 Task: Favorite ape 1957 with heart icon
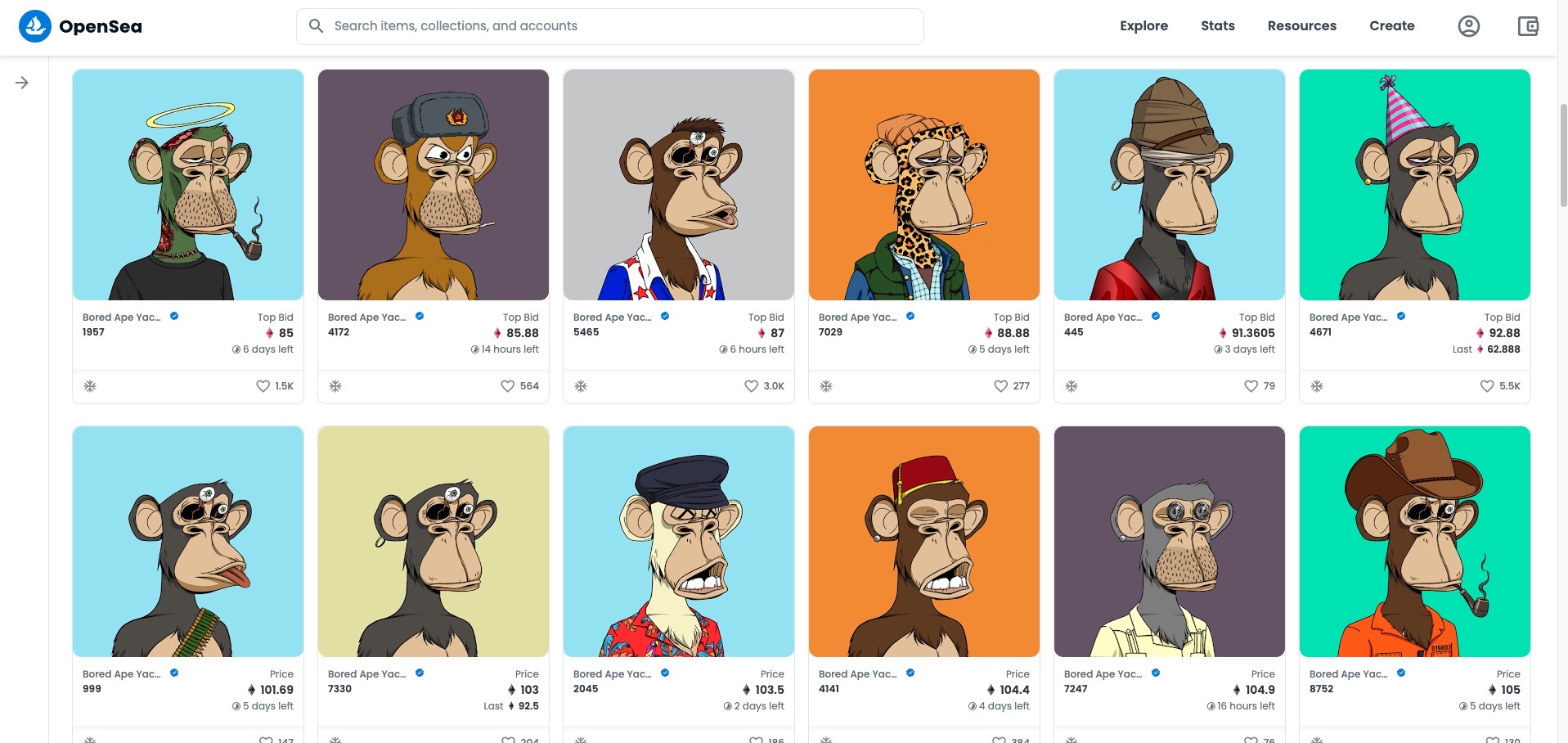pos(263,386)
